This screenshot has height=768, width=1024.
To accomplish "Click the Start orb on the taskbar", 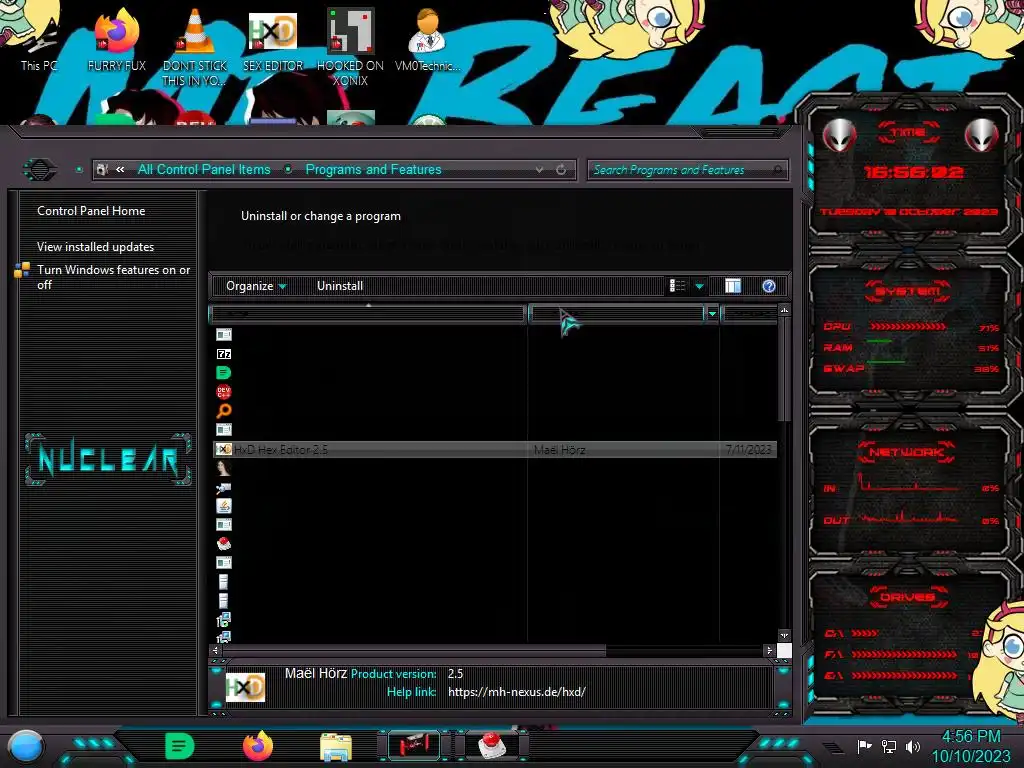I will pos(26,746).
